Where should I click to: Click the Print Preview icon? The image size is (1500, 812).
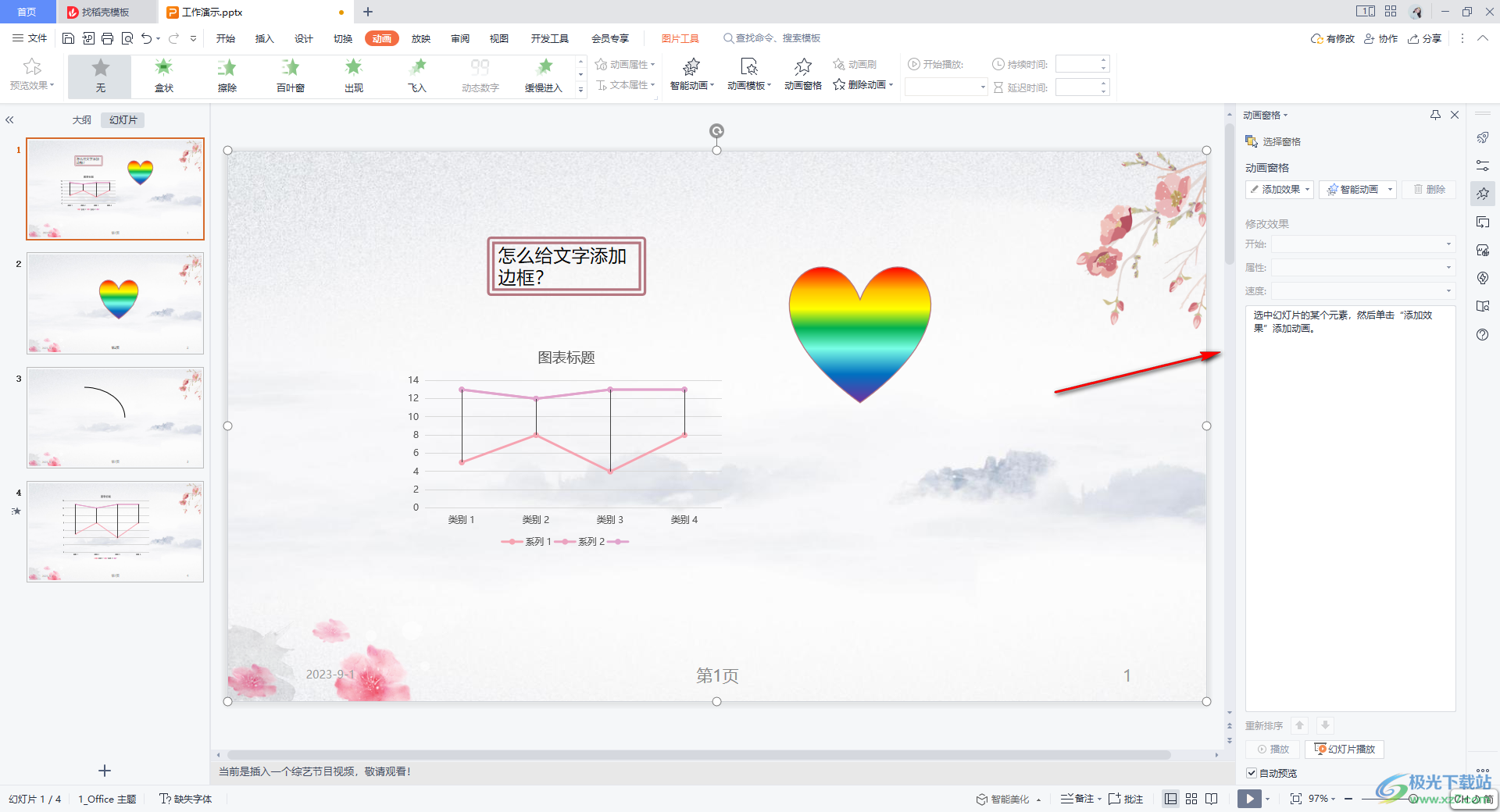coord(127,38)
